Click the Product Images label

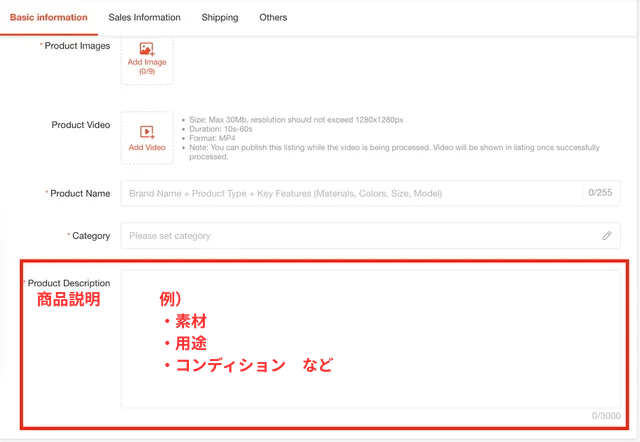pyautogui.click(x=77, y=46)
